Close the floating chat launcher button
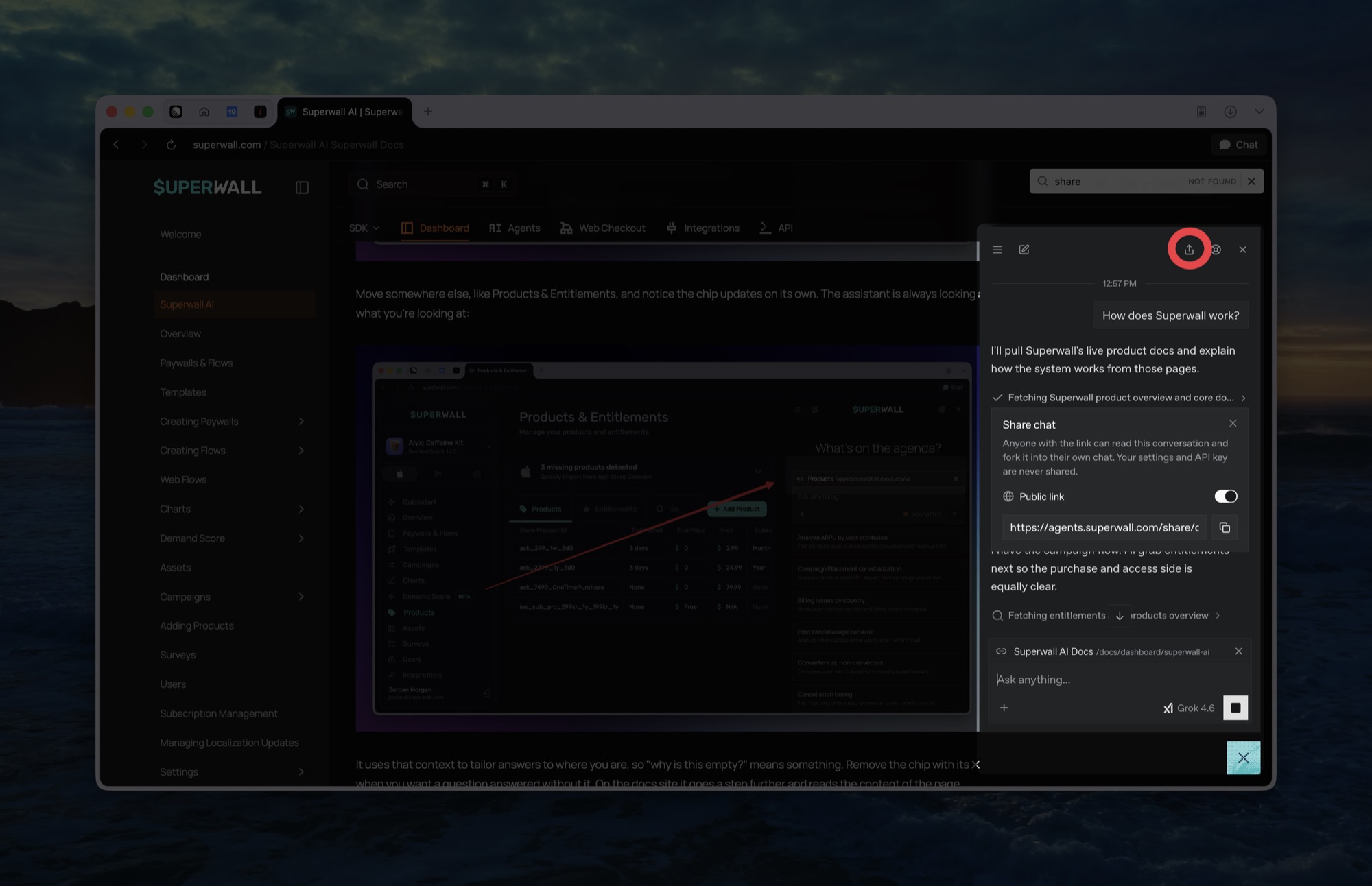Viewport: 1372px width, 886px height. 1243,758
